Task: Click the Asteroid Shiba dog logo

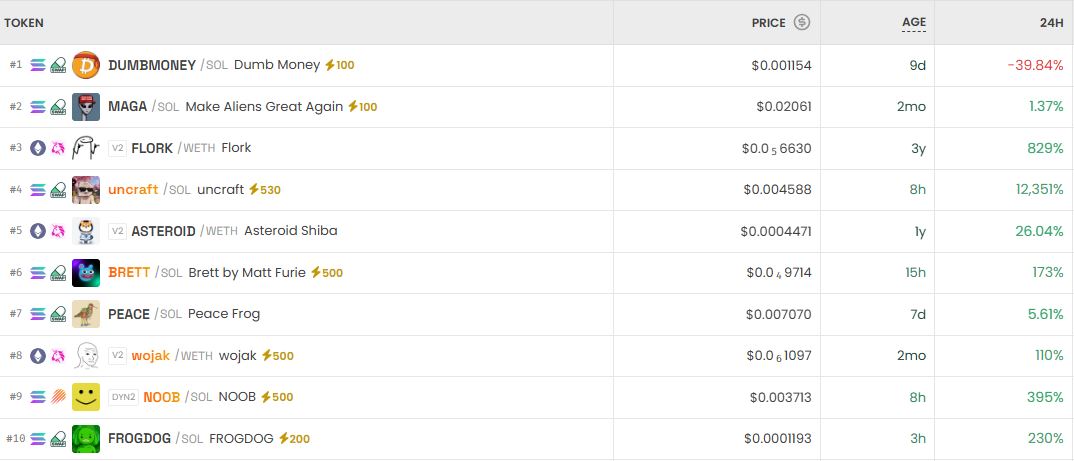Action: (86, 231)
